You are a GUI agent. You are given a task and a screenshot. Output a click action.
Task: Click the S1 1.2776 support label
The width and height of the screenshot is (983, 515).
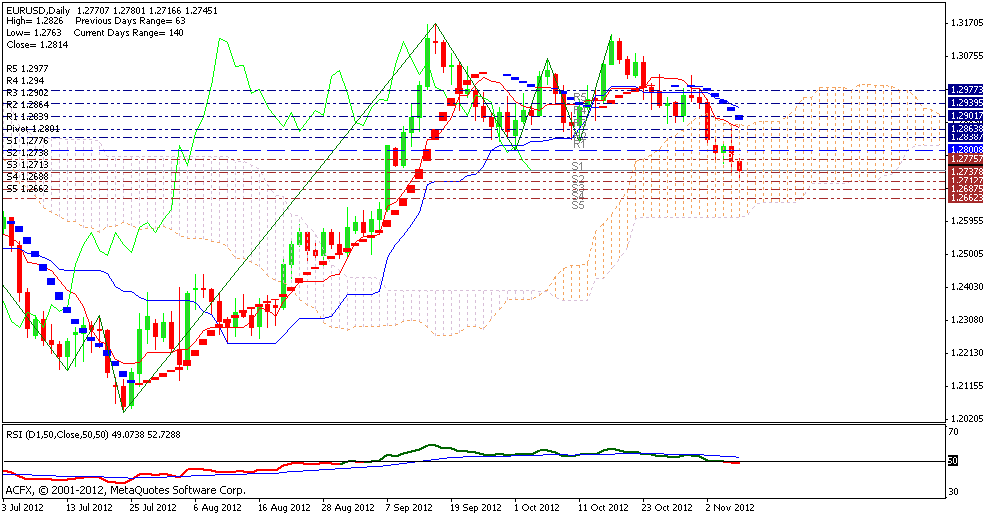25,141
